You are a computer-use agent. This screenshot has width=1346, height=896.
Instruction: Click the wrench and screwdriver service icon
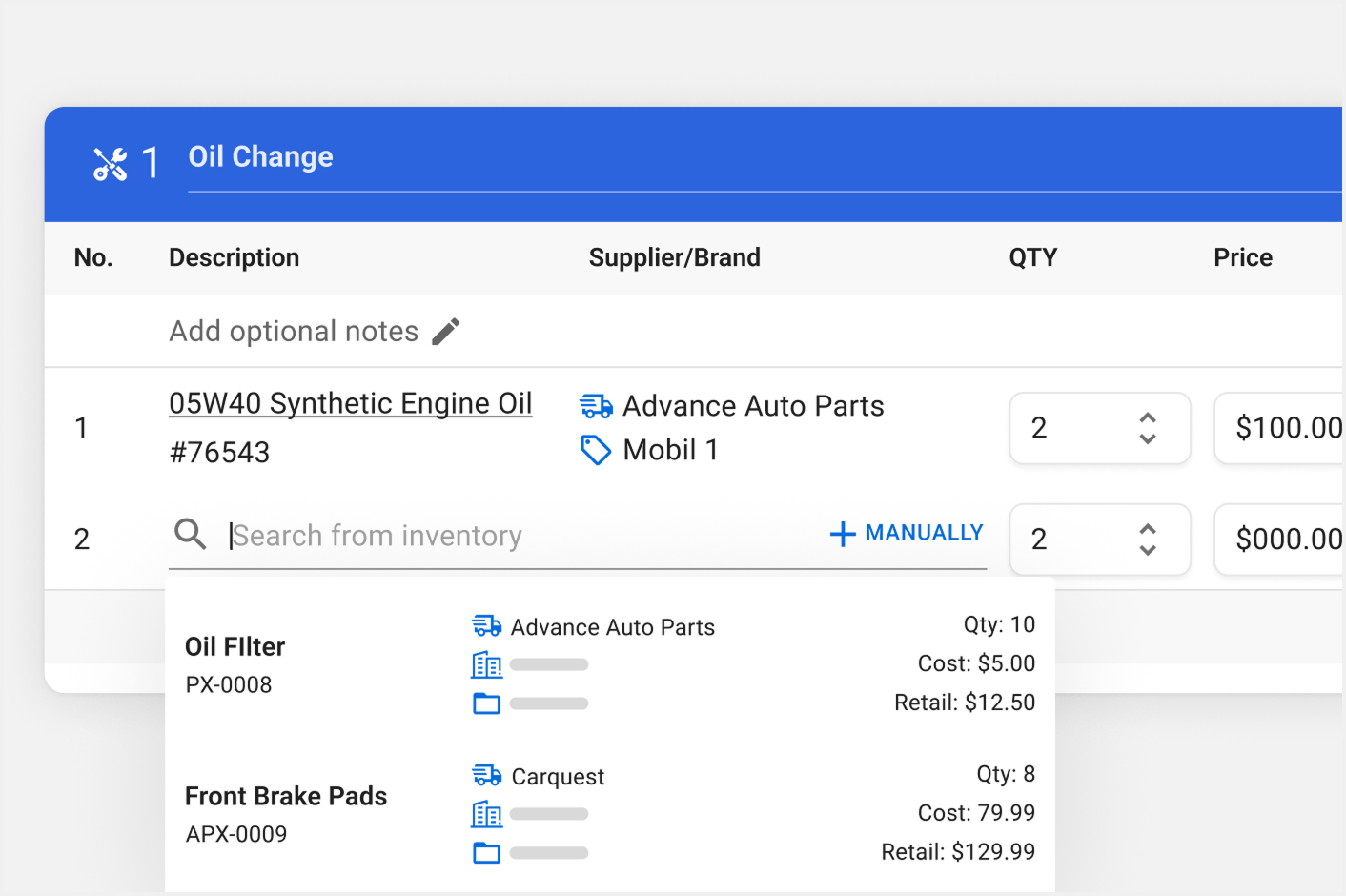[111, 164]
